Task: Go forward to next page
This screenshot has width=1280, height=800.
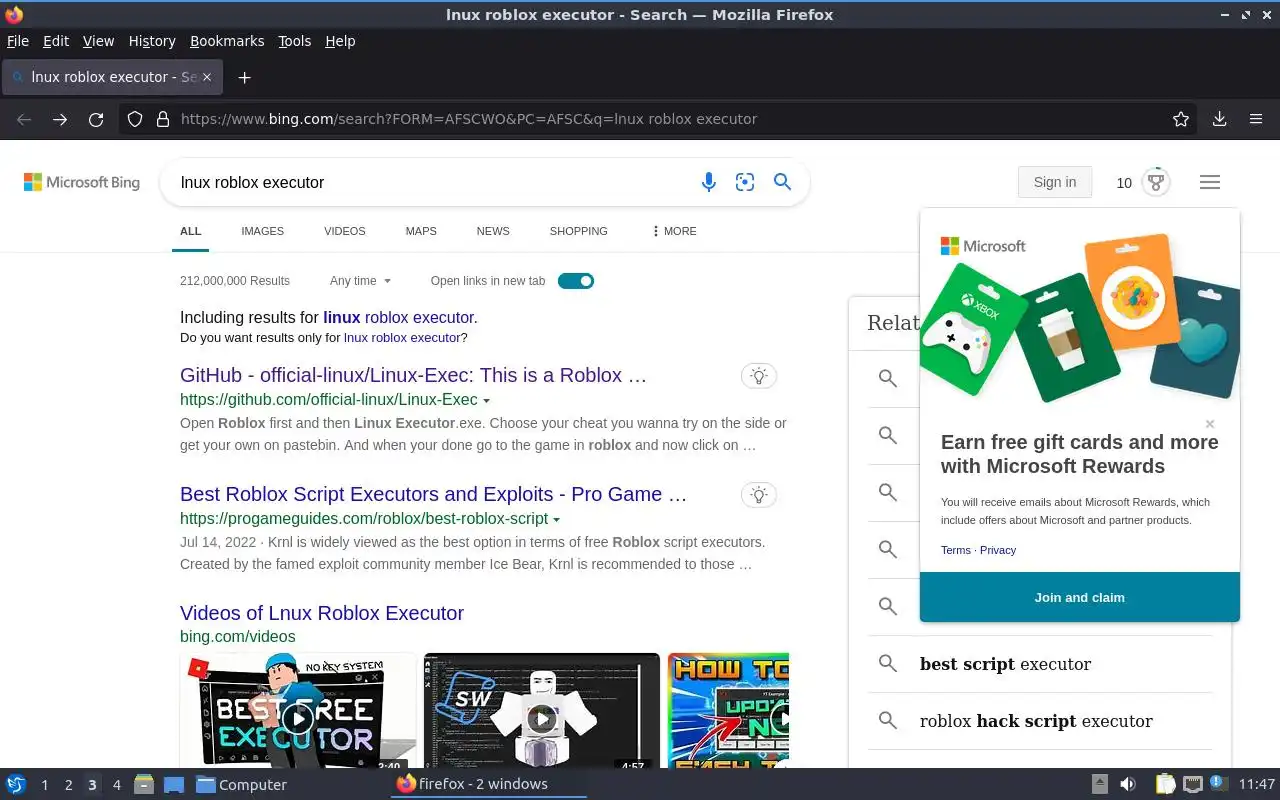Action: click(x=60, y=119)
